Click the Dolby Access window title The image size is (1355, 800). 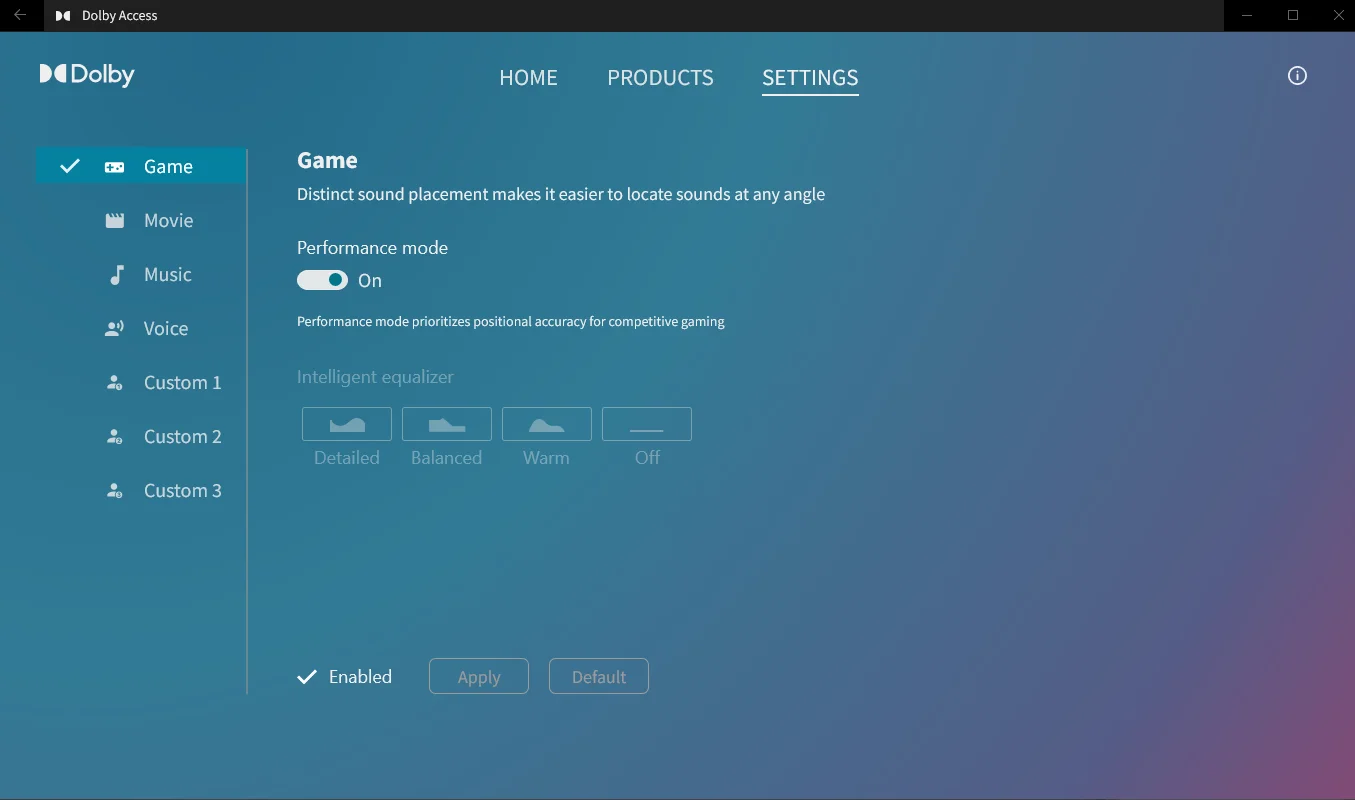[x=119, y=15]
